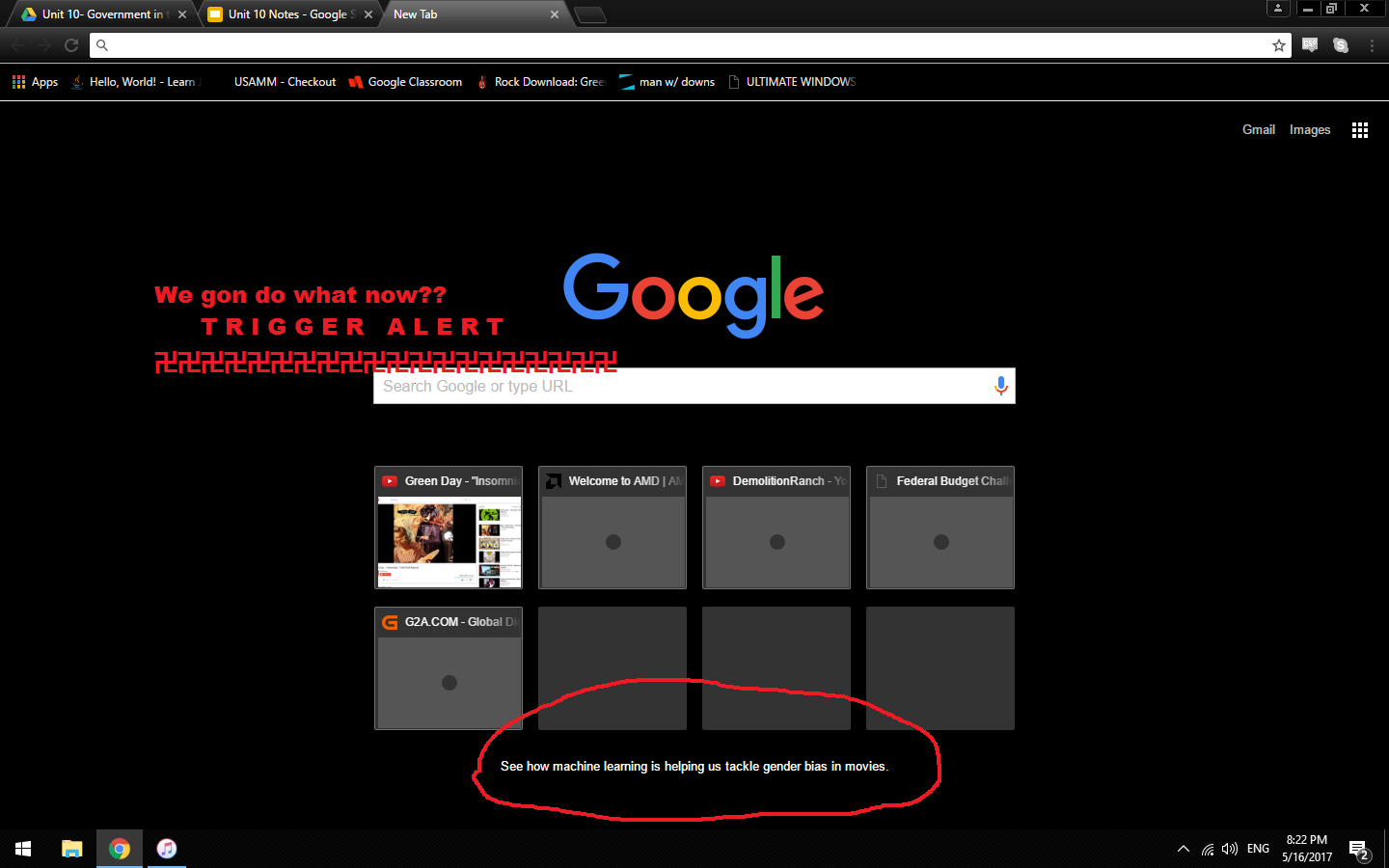Image resolution: width=1389 pixels, height=868 pixels.
Task: Open Rock Download bookmark
Action: coord(540,82)
